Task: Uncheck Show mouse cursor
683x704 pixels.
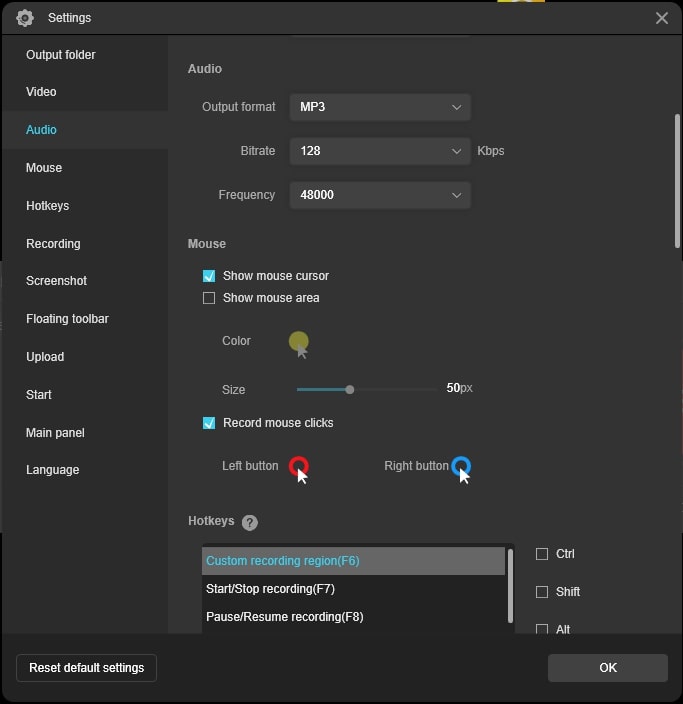Action: click(209, 276)
